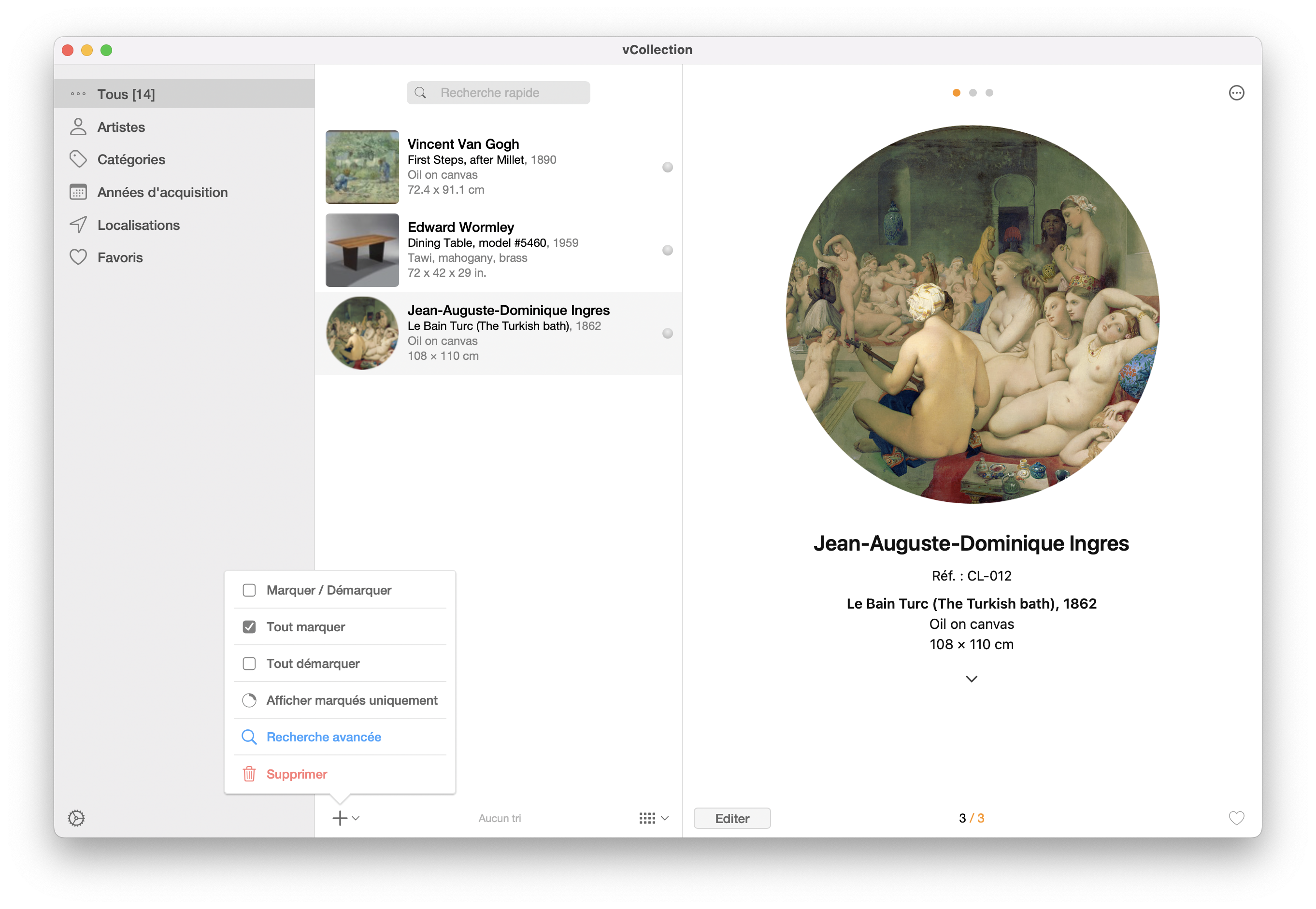
Task: Choose Tout marquer menu entry
Action: click(x=340, y=626)
